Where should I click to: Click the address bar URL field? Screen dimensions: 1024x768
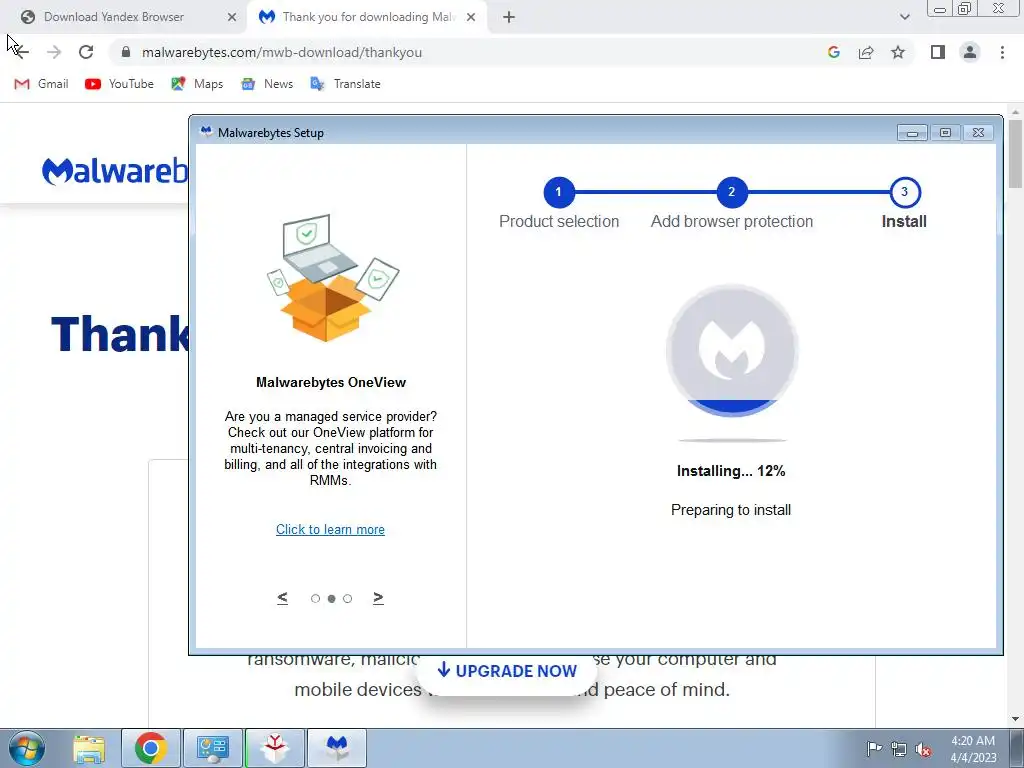457,52
